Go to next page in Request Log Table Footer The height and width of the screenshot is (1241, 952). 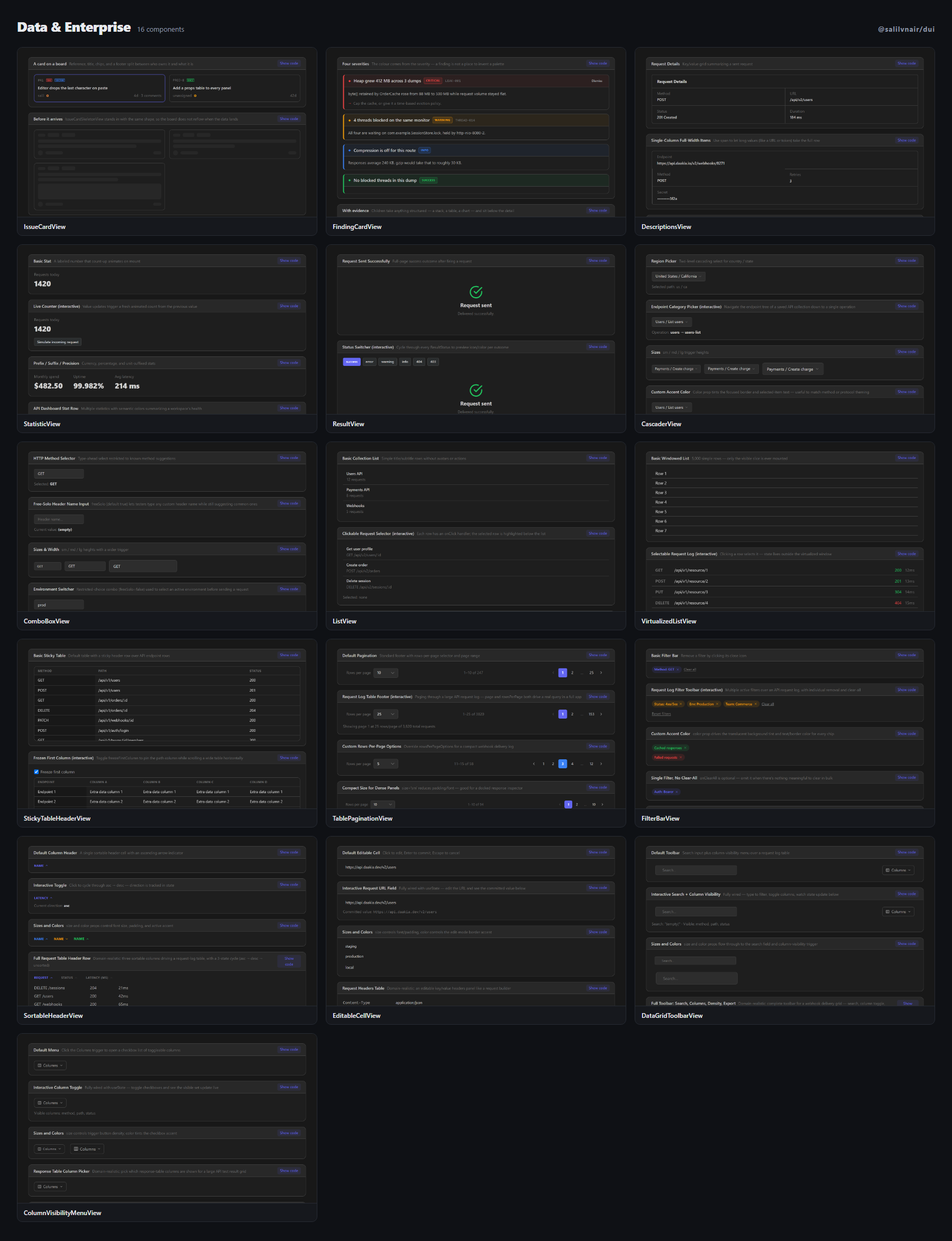[601, 714]
